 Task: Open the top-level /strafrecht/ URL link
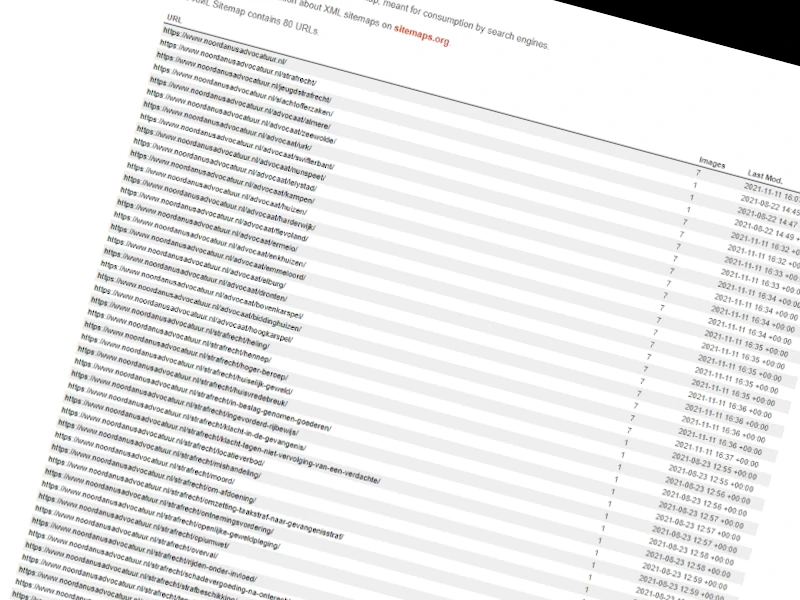[238, 62]
